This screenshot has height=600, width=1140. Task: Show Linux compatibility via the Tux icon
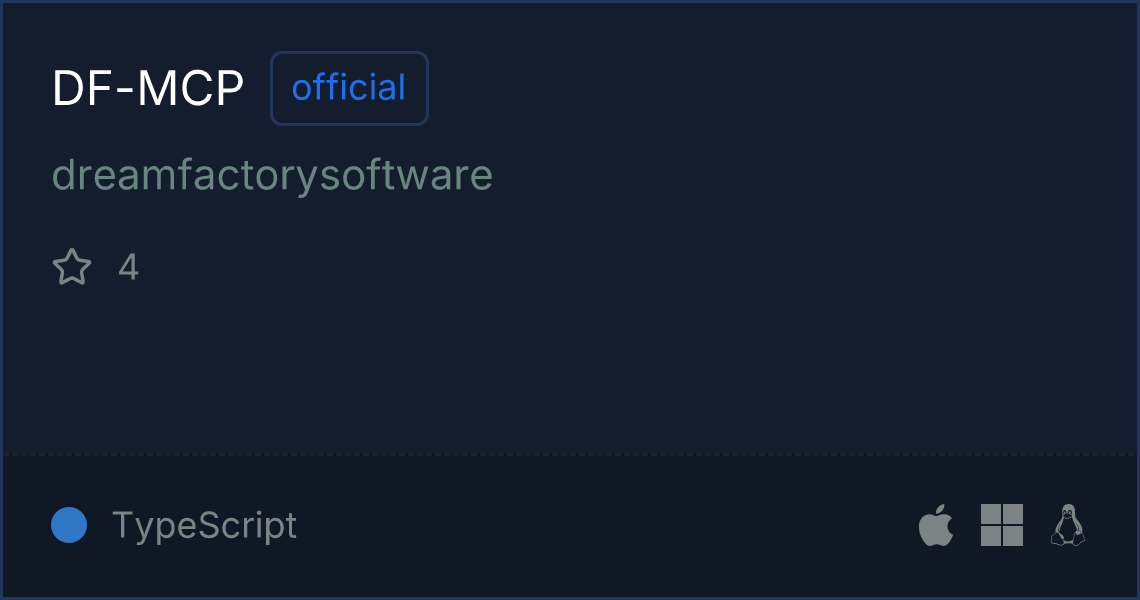coord(1067,525)
